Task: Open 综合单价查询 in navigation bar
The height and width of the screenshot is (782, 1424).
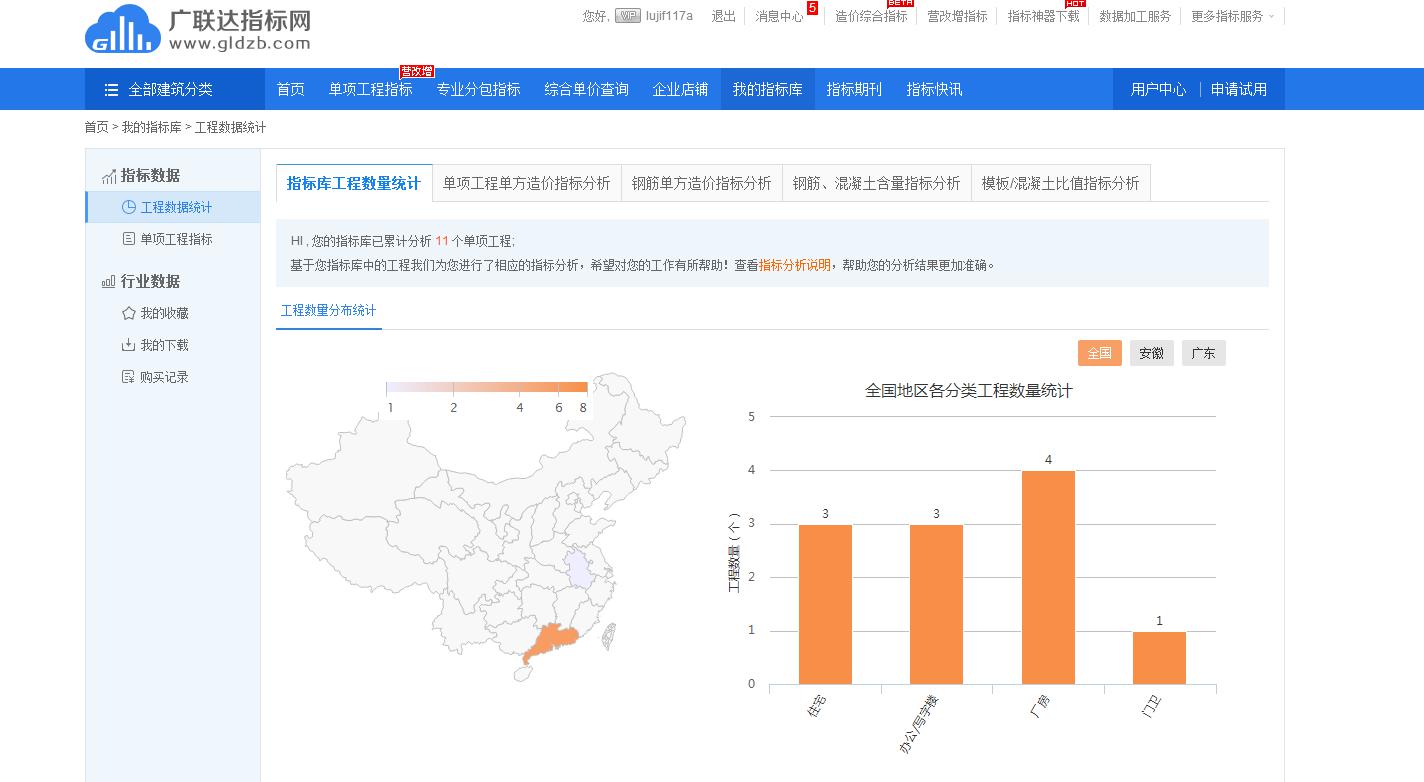Action: click(x=586, y=89)
